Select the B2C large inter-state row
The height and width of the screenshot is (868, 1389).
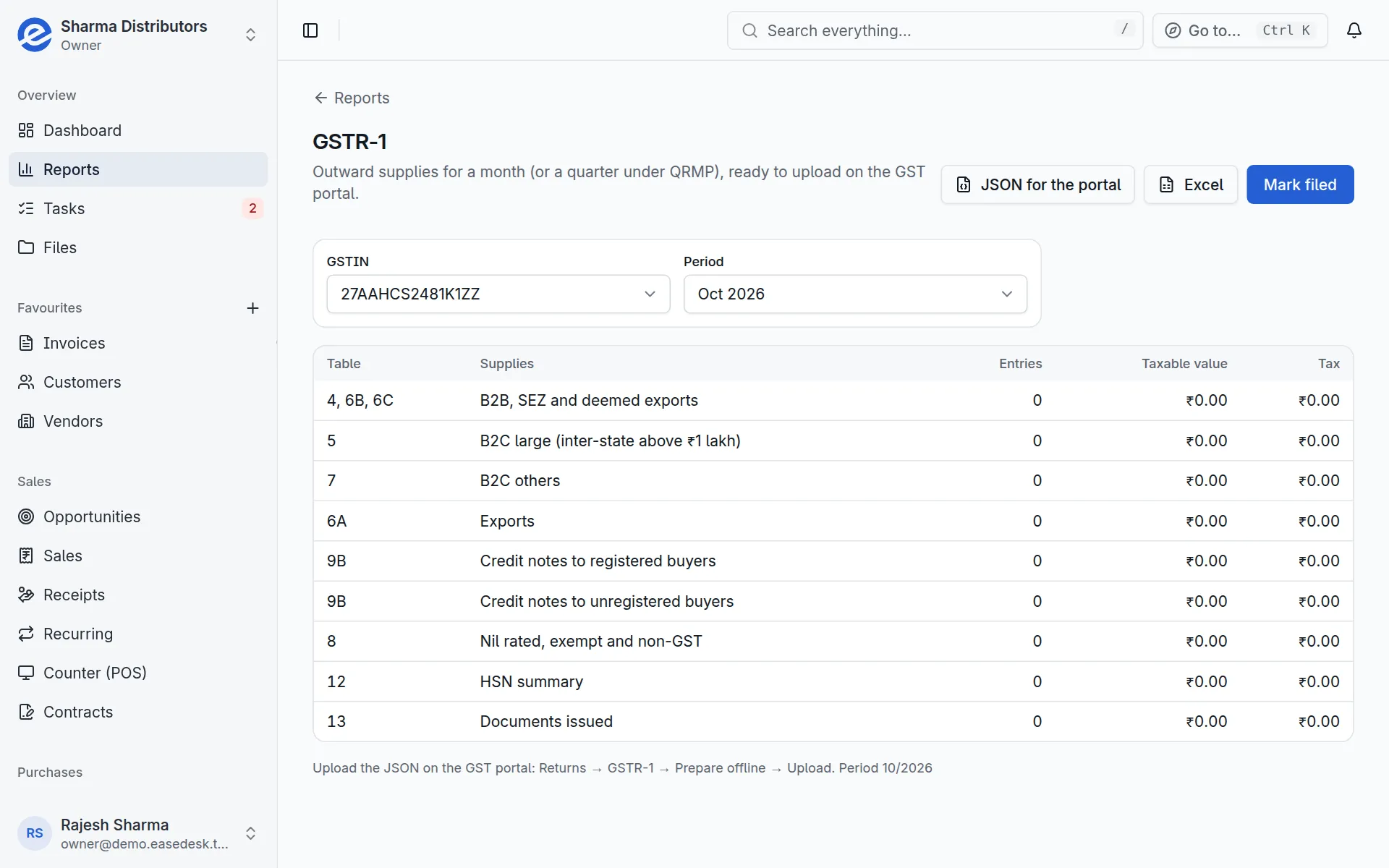(x=833, y=441)
